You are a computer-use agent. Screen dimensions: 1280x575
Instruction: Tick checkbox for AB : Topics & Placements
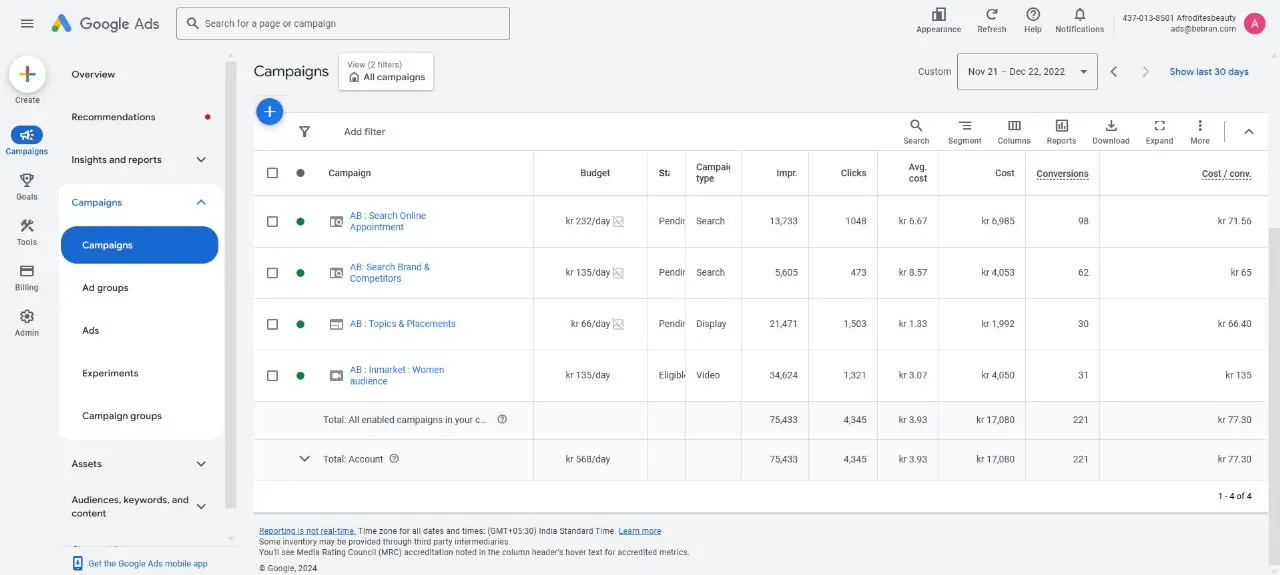tap(272, 324)
